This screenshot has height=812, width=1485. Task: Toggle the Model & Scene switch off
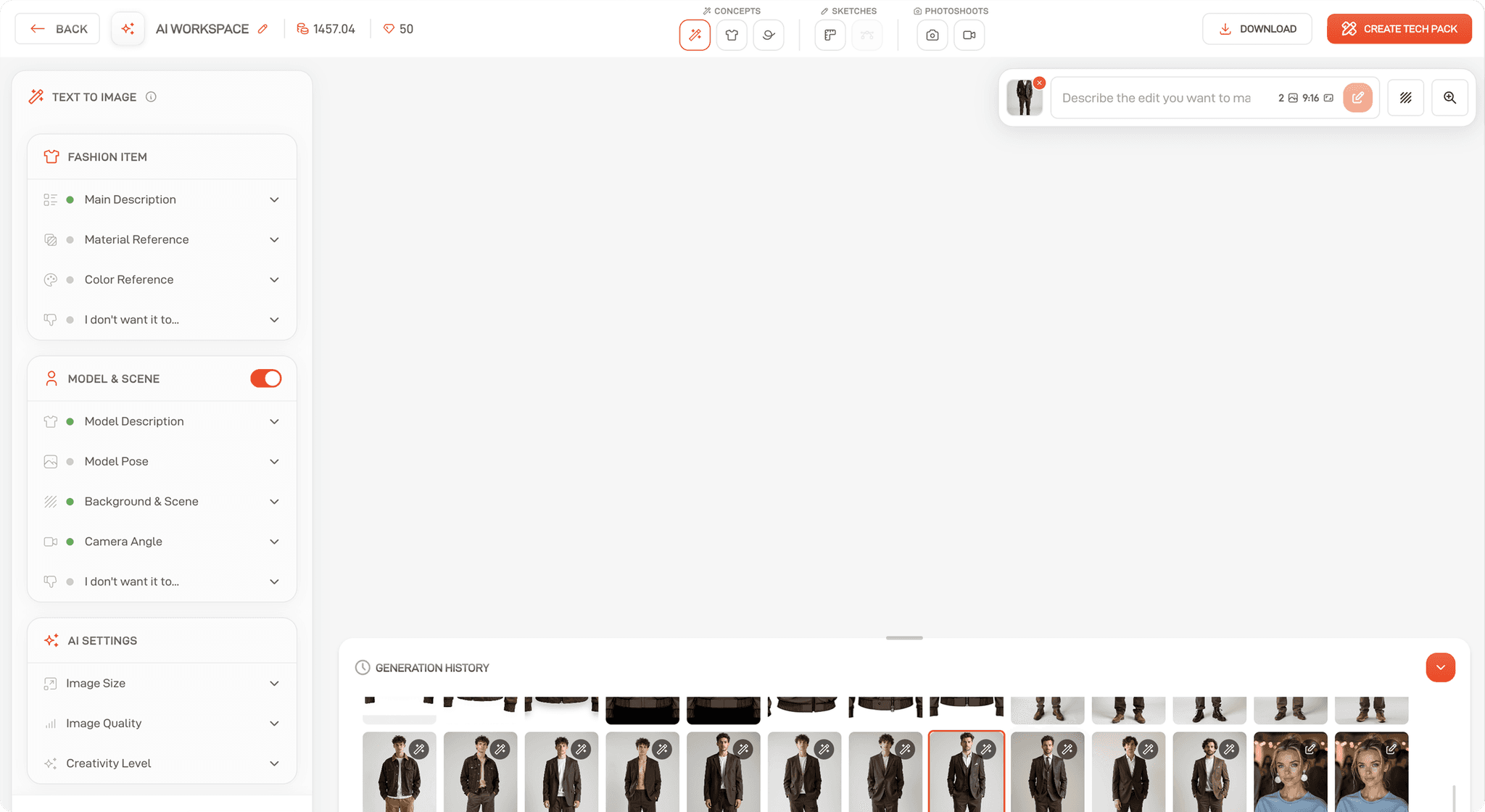pos(266,378)
